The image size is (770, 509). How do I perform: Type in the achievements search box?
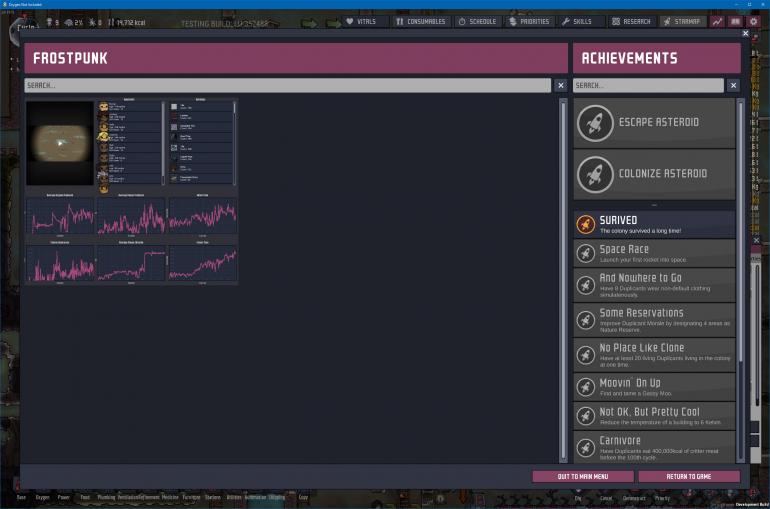tap(648, 86)
